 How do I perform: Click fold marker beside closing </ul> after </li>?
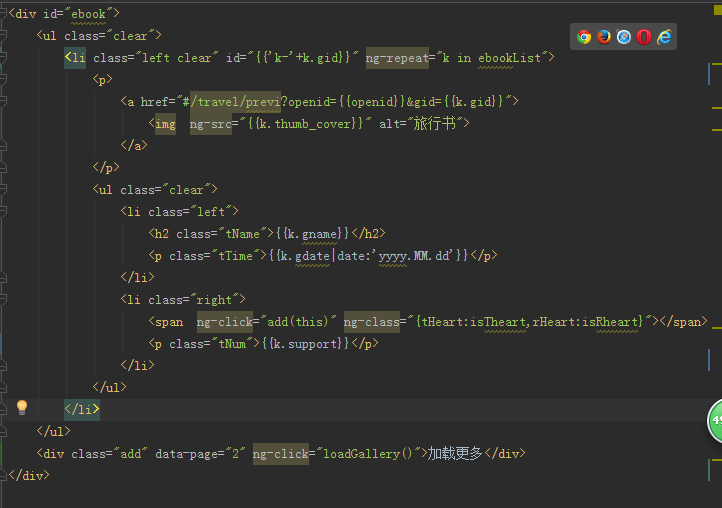click(3, 432)
